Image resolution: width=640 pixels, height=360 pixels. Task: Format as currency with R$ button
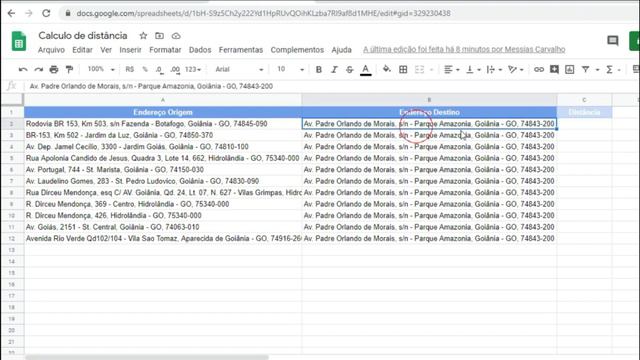(130, 69)
